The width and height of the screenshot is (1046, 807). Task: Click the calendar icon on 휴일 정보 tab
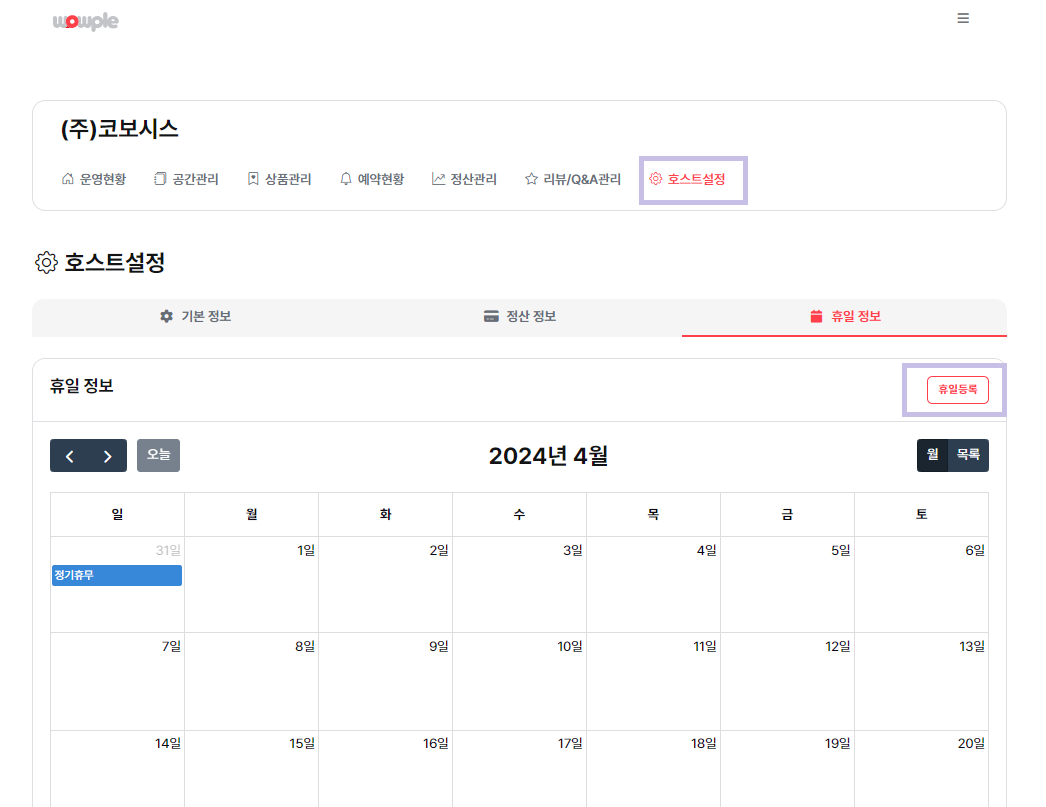pyautogui.click(x=816, y=316)
